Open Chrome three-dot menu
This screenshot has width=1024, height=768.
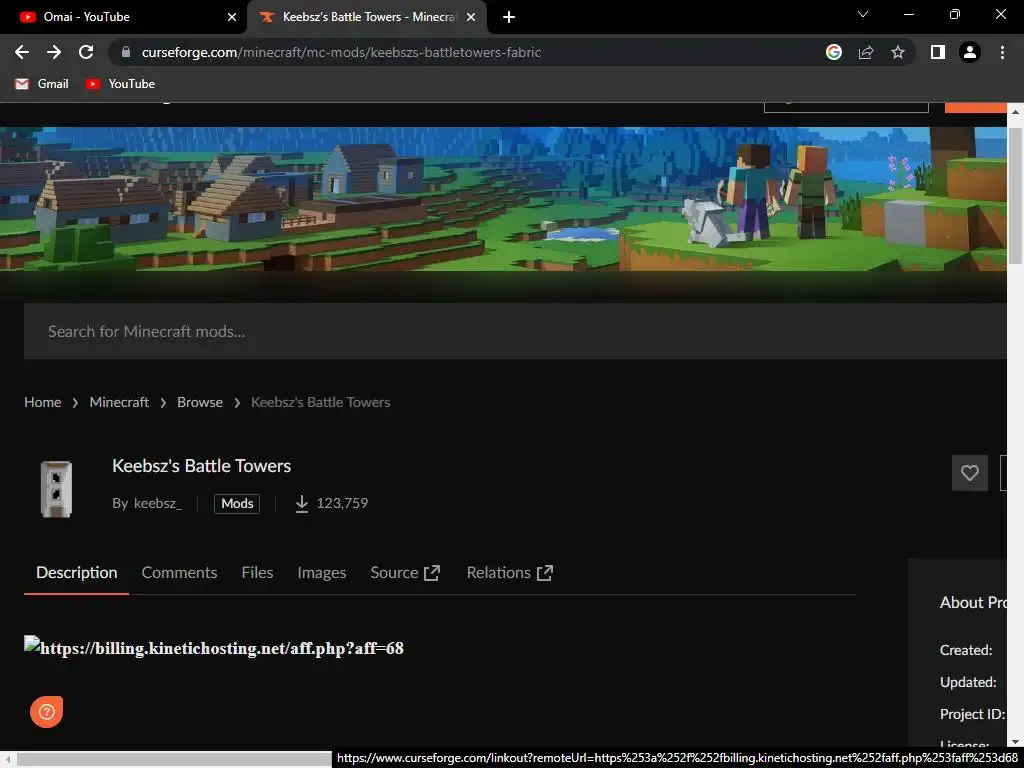click(x=1002, y=52)
